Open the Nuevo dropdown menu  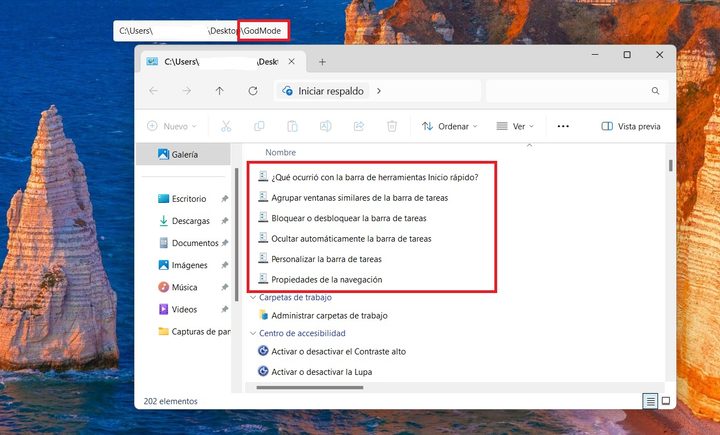(x=172, y=126)
